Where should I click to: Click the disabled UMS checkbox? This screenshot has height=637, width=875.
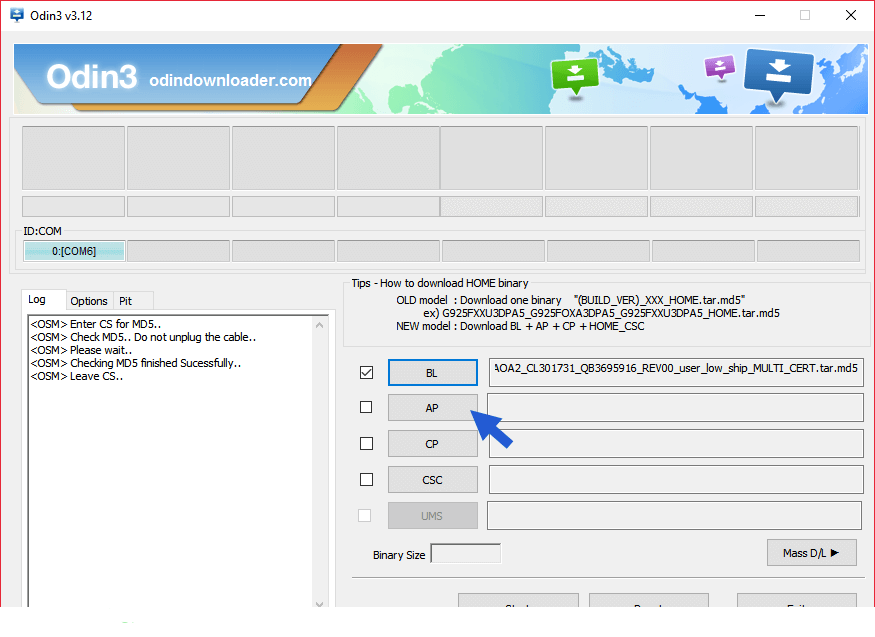pos(364,515)
